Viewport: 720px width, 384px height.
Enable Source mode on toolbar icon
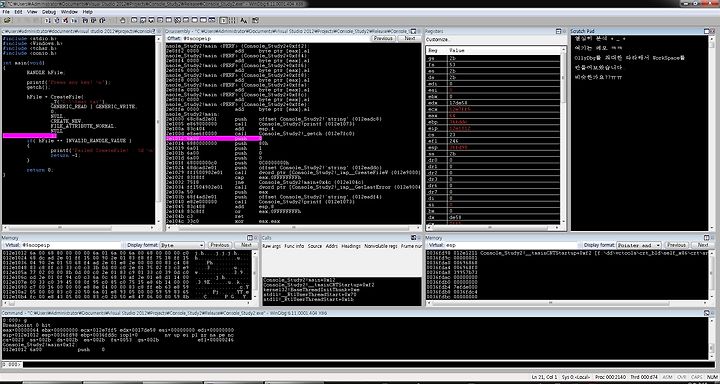pos(223,20)
